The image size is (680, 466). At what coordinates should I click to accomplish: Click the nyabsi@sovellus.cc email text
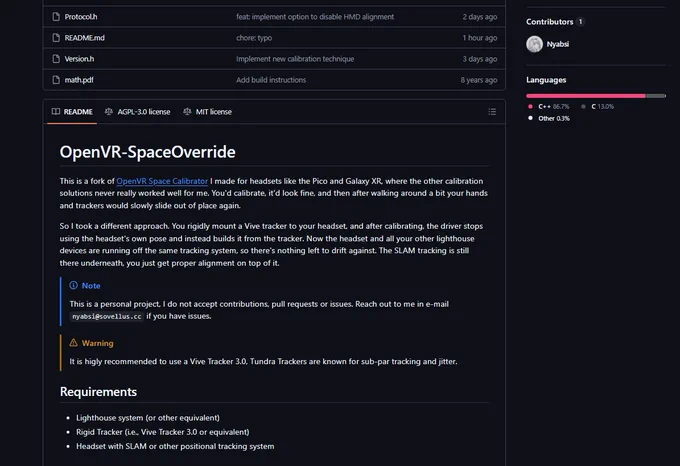(107, 316)
